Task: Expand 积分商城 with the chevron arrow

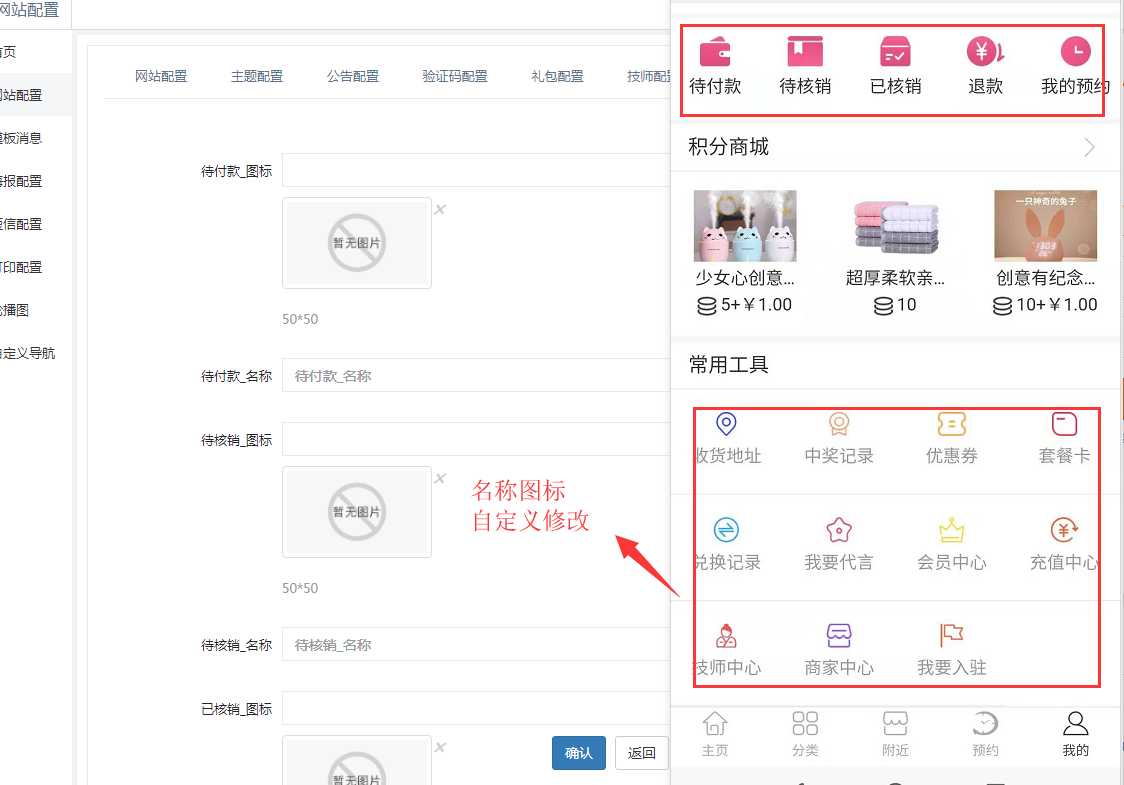Action: (1090, 147)
